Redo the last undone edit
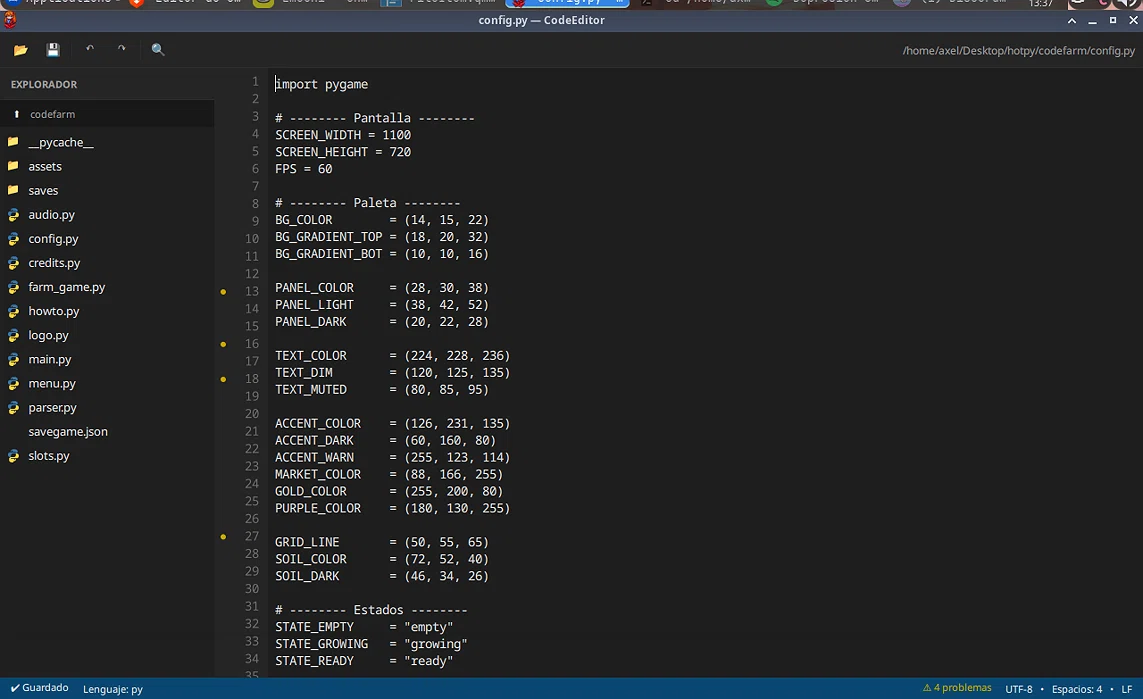Viewport: 1143px width, 699px height. point(122,49)
